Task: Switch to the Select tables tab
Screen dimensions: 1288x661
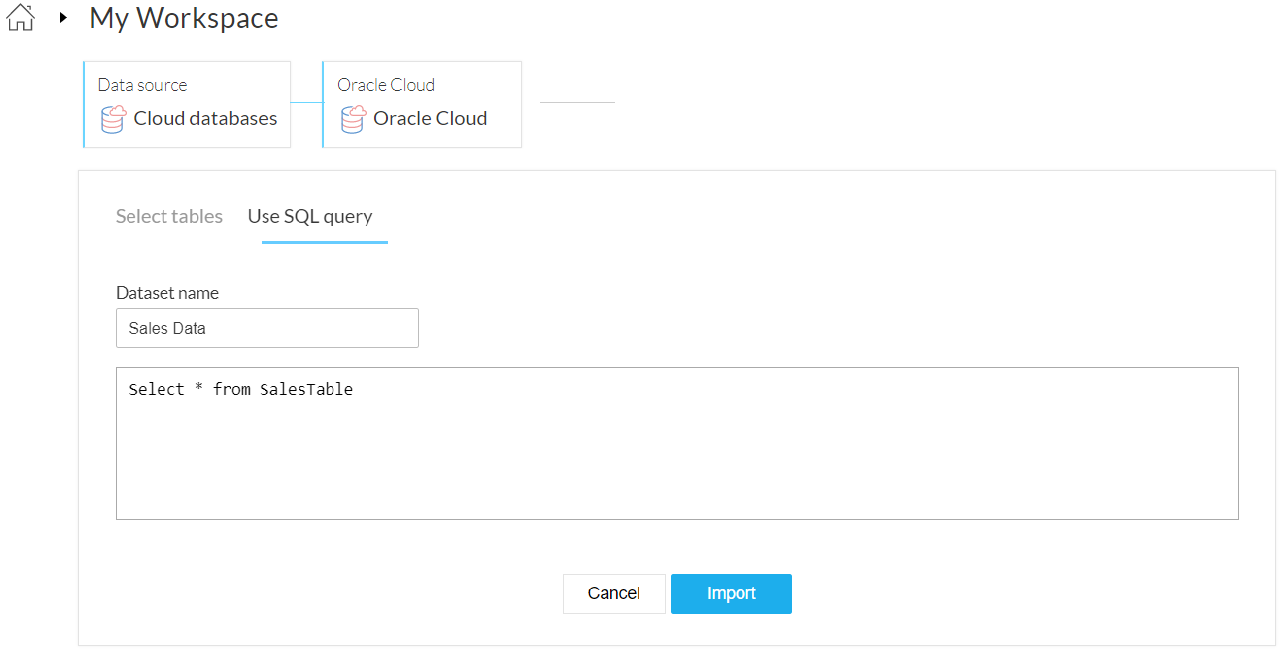Action: [x=169, y=216]
